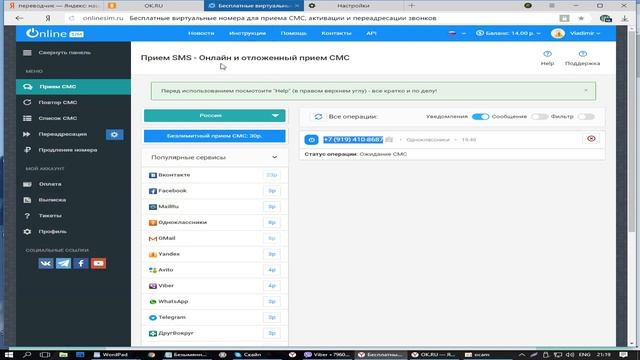This screenshot has width=640, height=360.
Task: Select the Avito service
Action: [215, 270]
